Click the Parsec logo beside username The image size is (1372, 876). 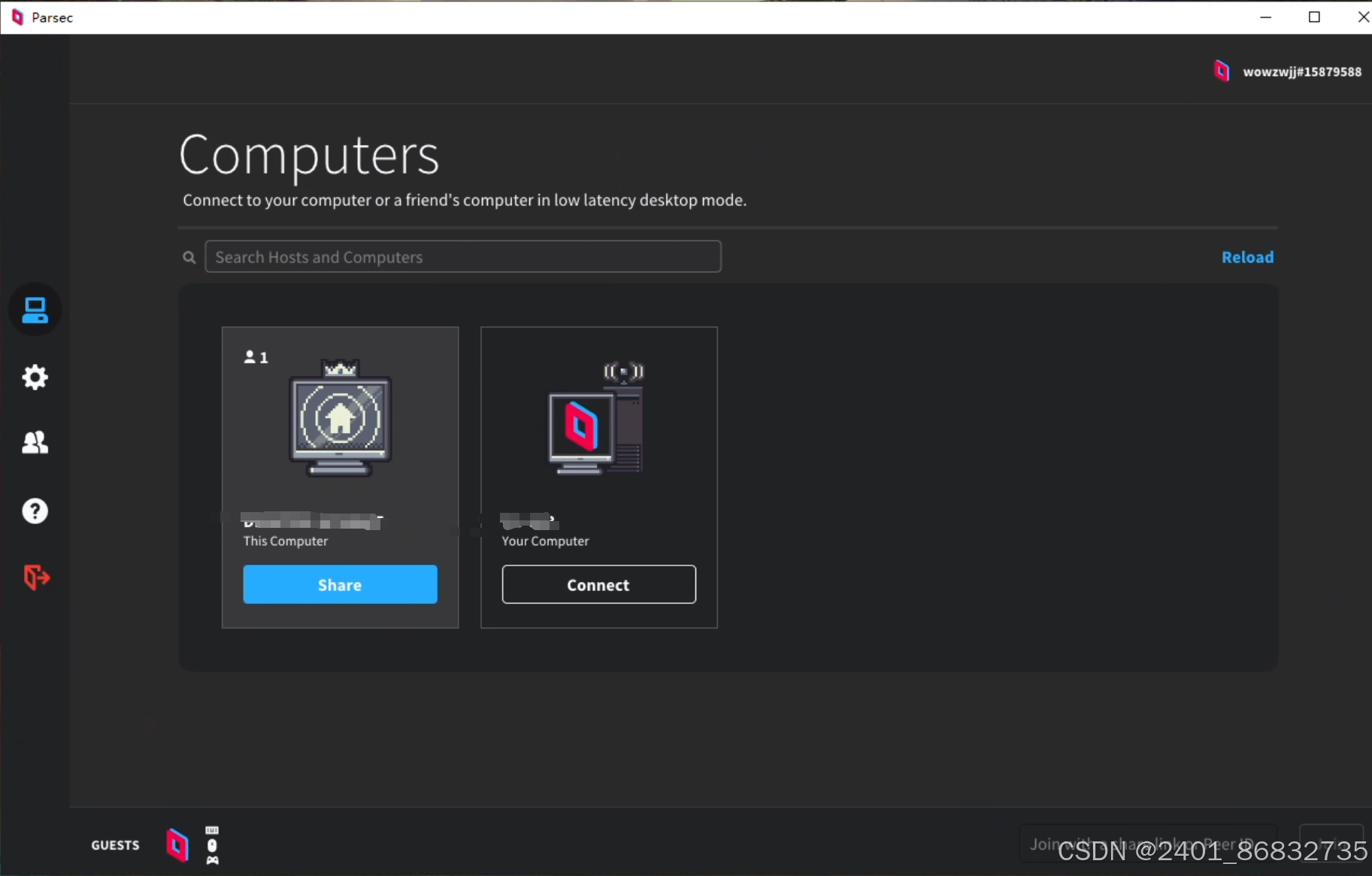click(x=1222, y=71)
